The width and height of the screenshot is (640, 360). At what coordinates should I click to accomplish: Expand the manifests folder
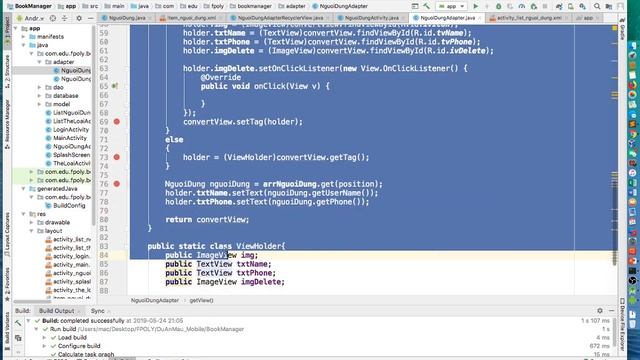tap(24, 37)
